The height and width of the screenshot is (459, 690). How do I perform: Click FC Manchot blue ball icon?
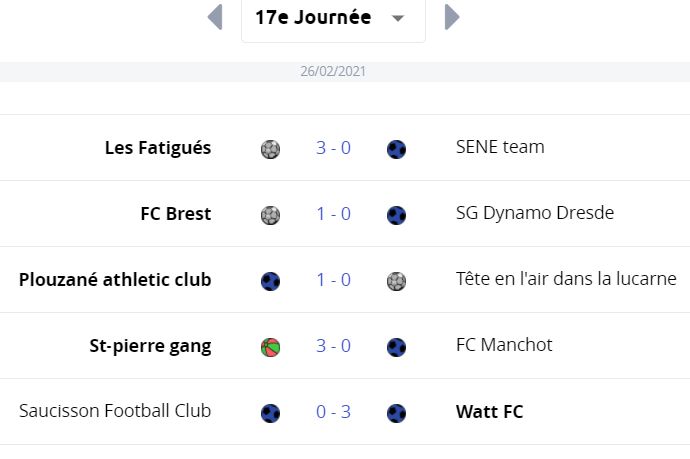click(396, 347)
